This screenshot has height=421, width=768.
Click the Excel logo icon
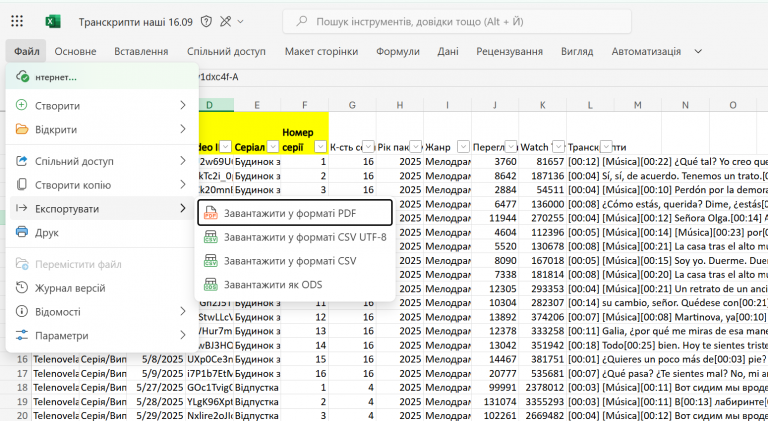coord(53,22)
